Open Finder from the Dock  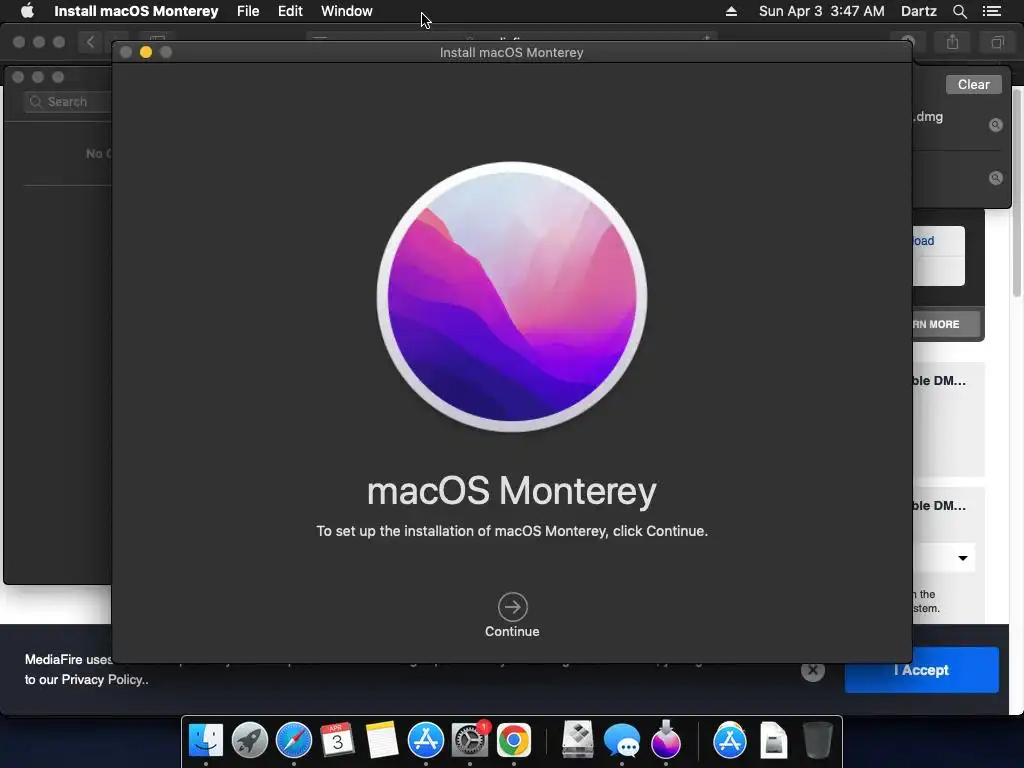206,740
